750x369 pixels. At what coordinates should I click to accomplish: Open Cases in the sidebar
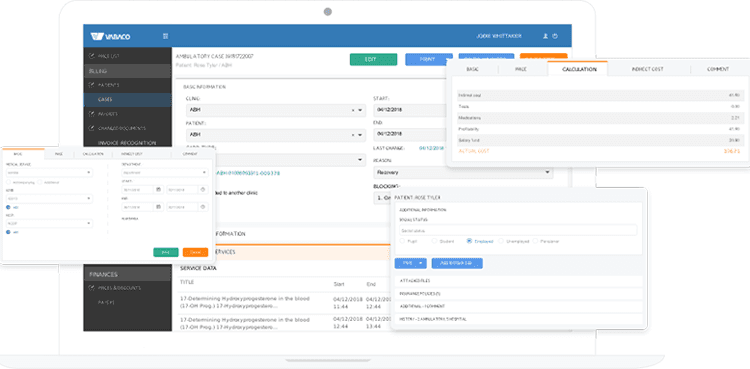click(127, 100)
